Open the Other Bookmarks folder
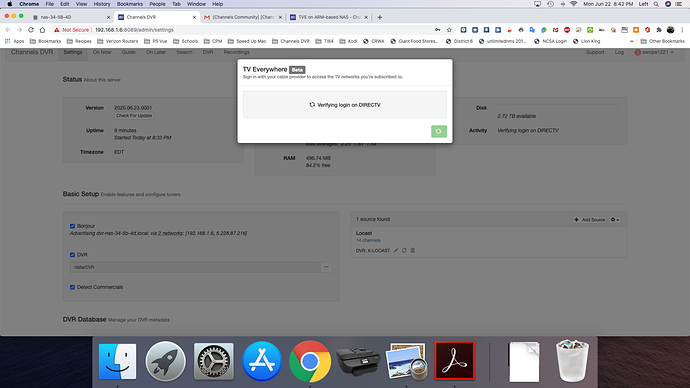 [663, 41]
